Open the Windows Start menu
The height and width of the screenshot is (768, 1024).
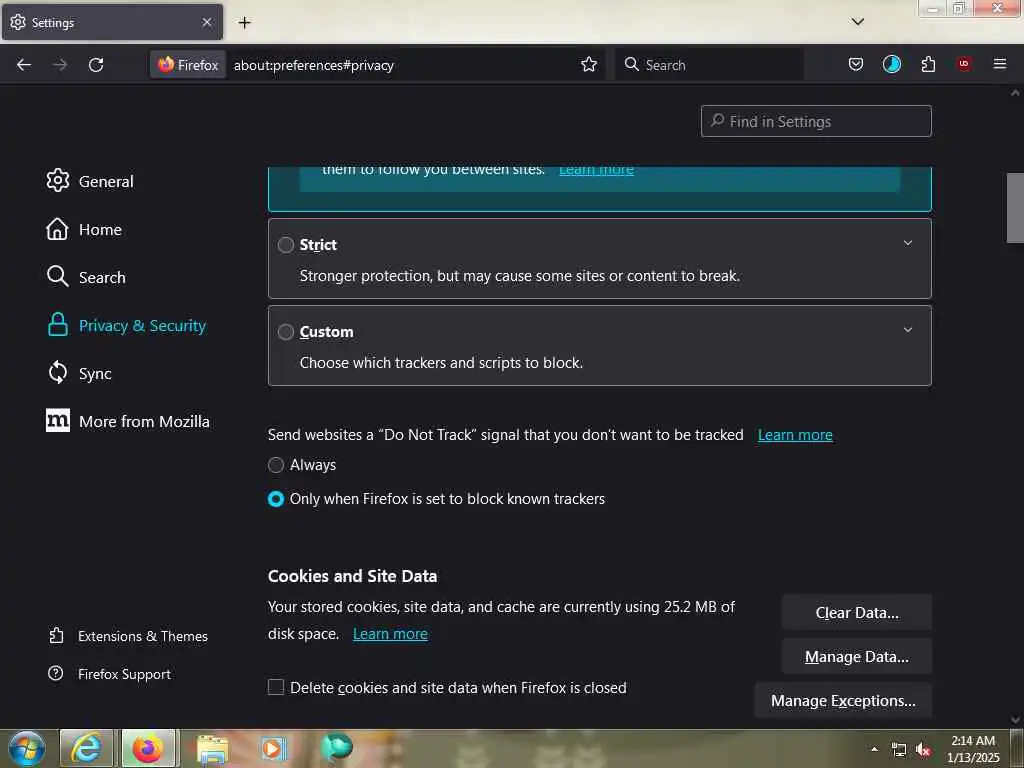click(x=26, y=748)
